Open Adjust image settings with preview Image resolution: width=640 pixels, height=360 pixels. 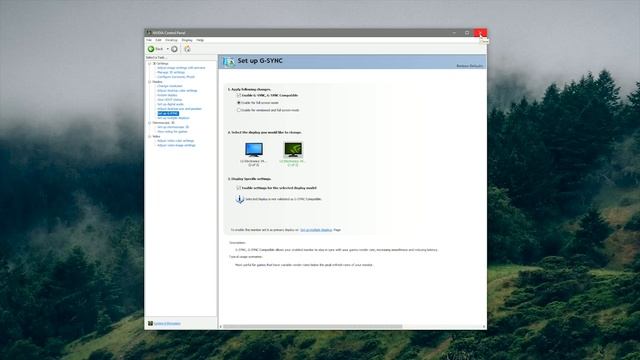pyautogui.click(x=181, y=68)
